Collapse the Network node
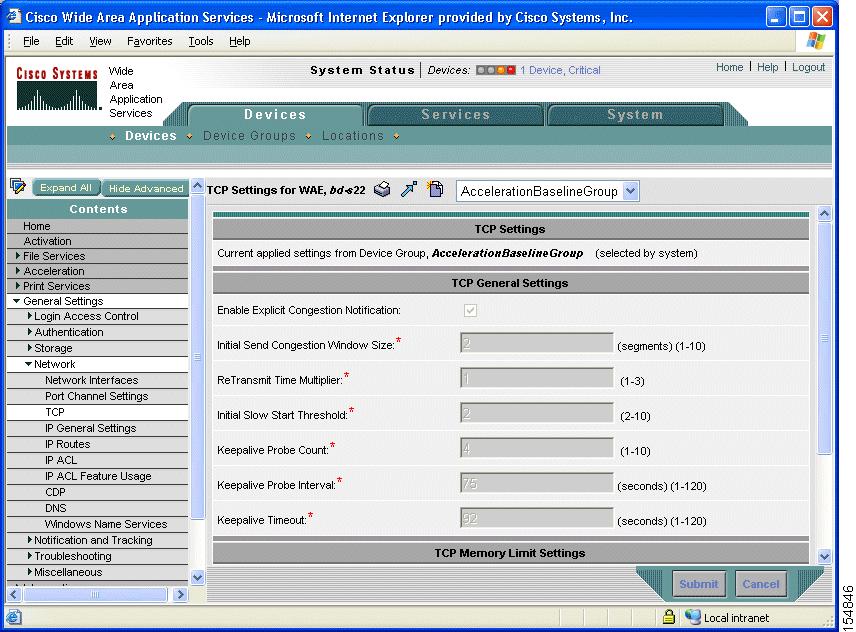 coord(28,364)
